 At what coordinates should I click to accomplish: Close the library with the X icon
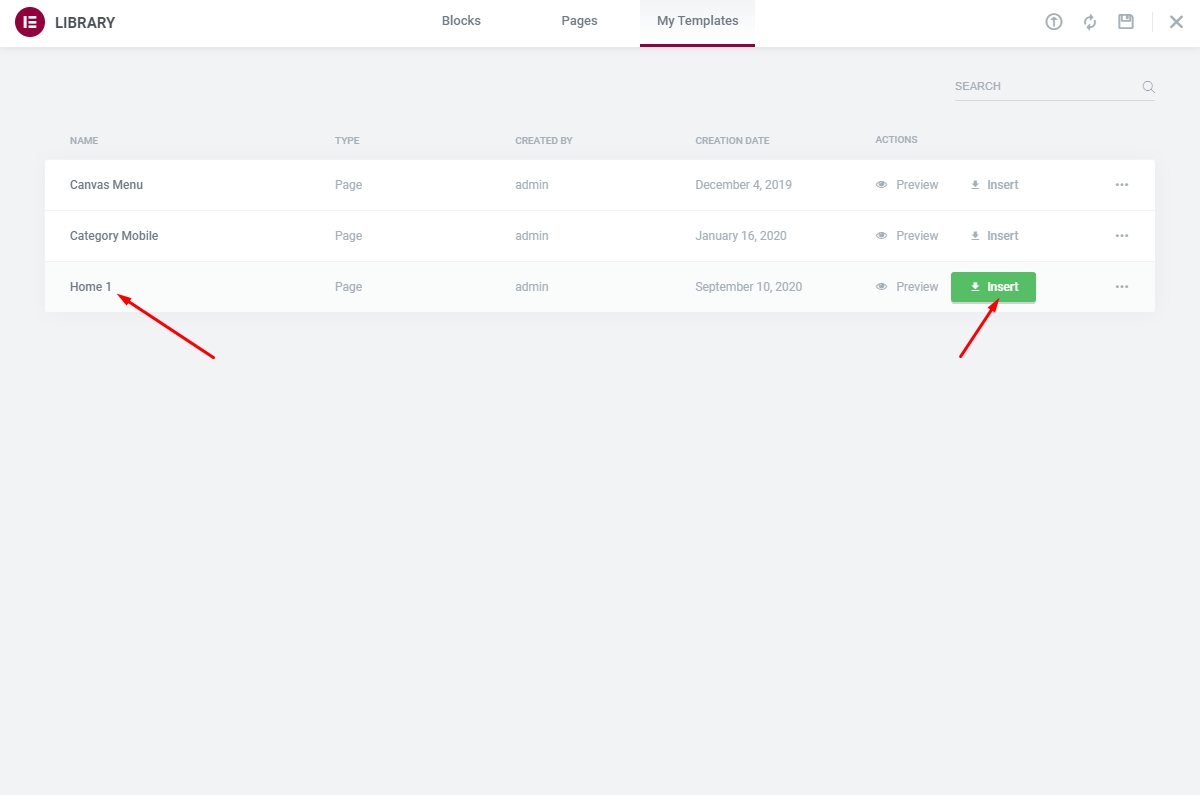click(x=1176, y=22)
